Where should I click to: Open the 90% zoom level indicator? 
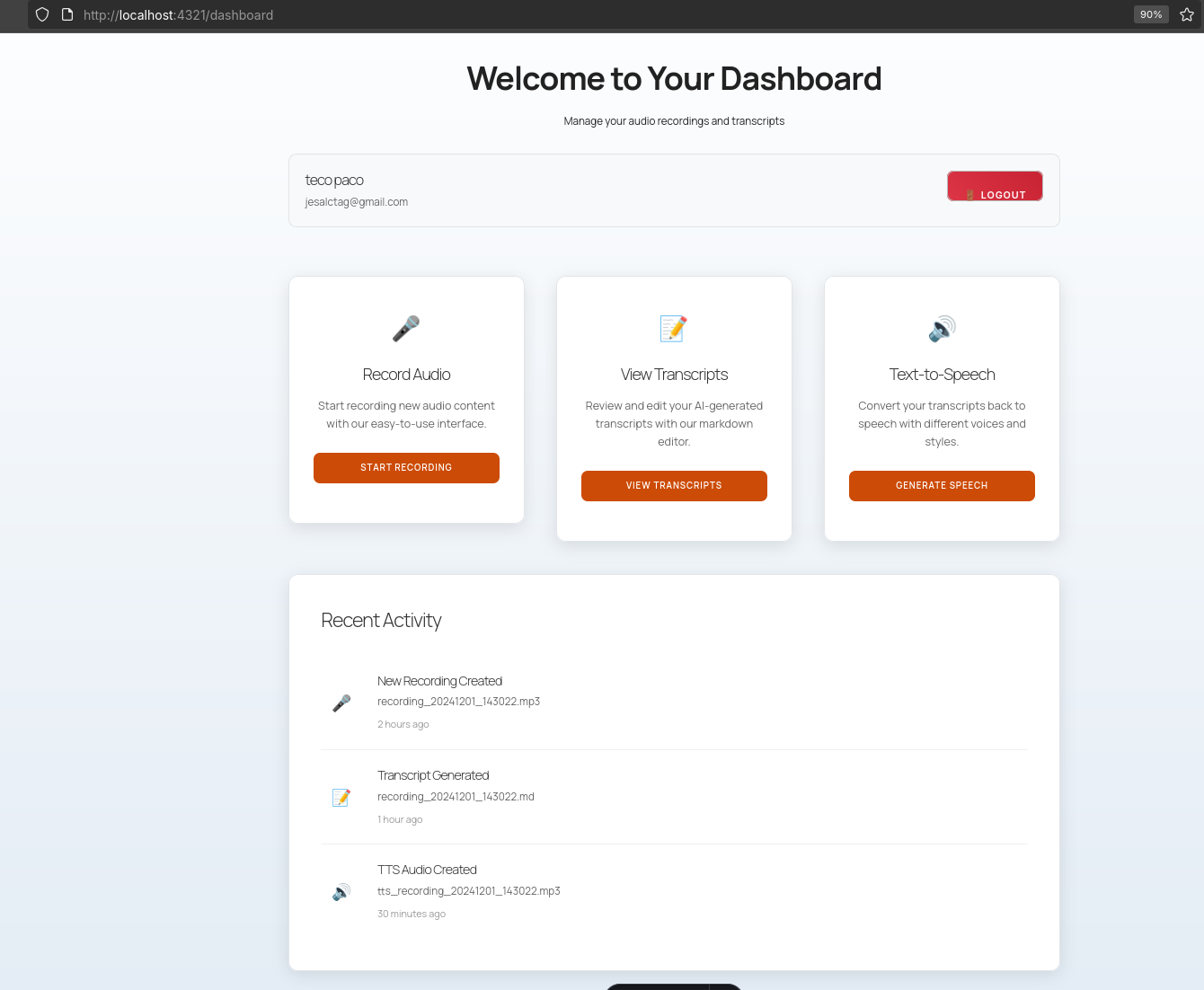tap(1151, 14)
